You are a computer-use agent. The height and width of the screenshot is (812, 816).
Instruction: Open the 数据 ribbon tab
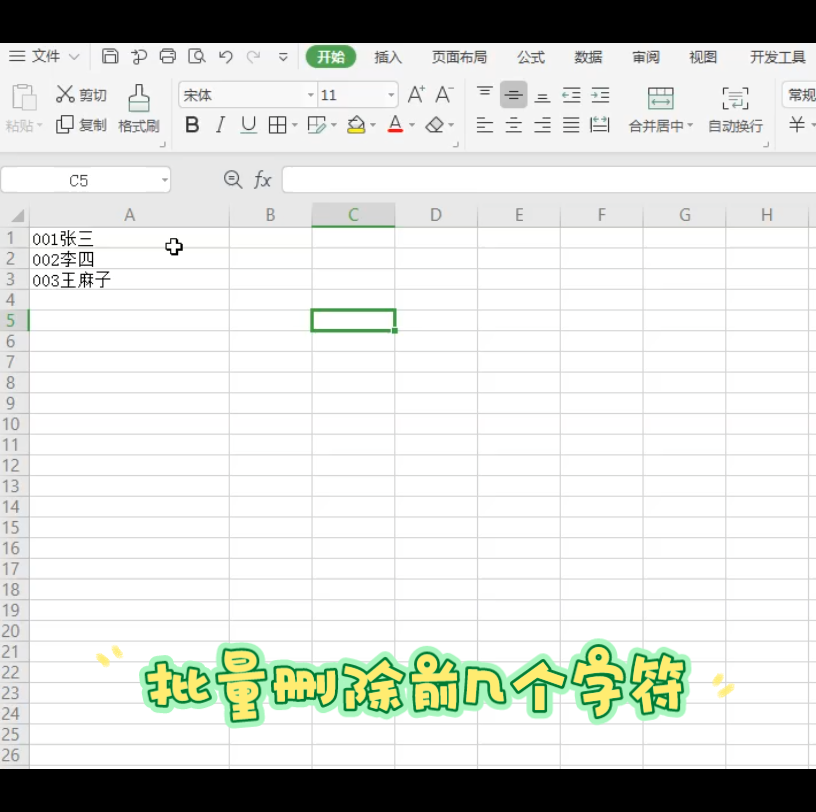pyautogui.click(x=589, y=57)
